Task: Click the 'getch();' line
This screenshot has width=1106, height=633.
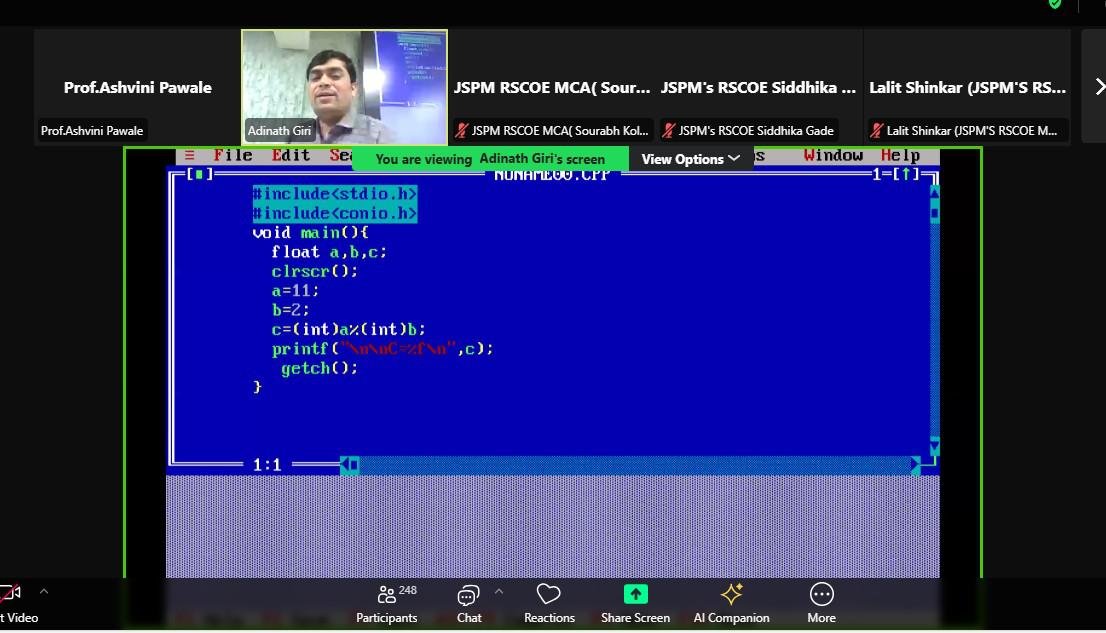Action: [x=320, y=368]
